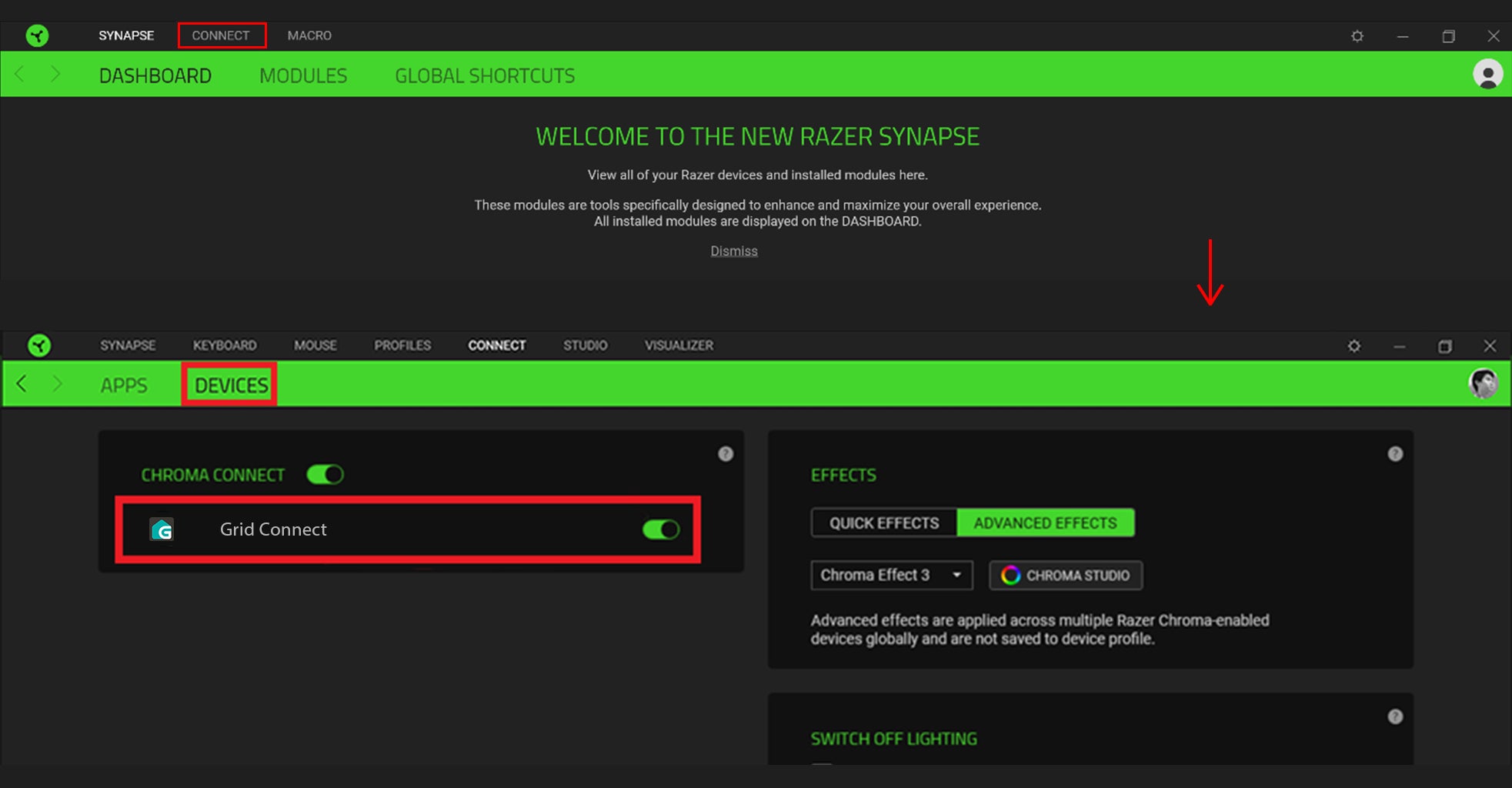Open the Devices tab
This screenshot has width=1512, height=788.
click(x=230, y=385)
